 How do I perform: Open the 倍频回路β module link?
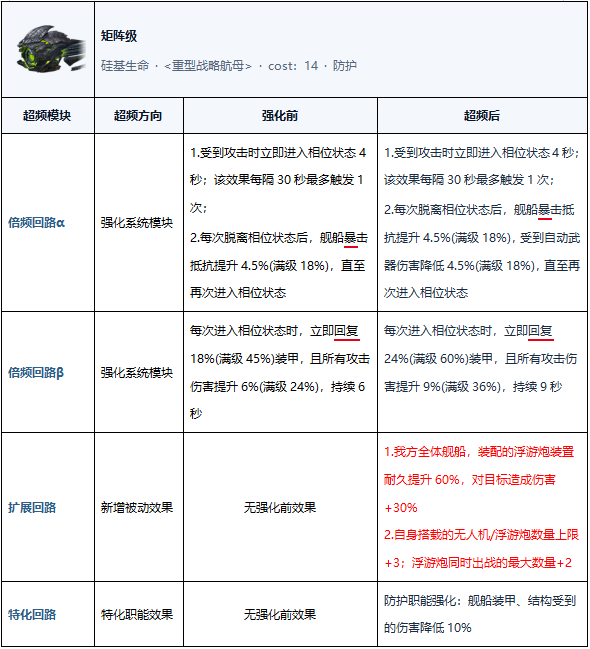(36, 373)
